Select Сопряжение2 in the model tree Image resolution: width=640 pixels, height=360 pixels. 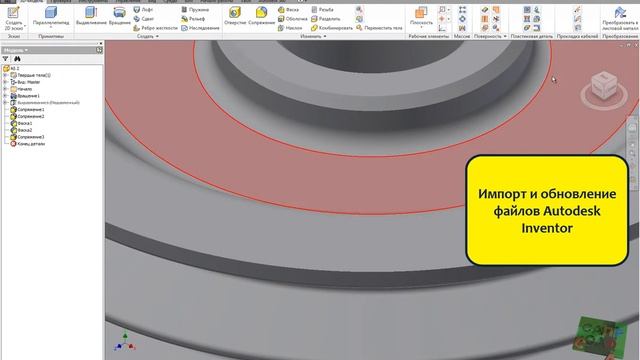tap(27, 116)
